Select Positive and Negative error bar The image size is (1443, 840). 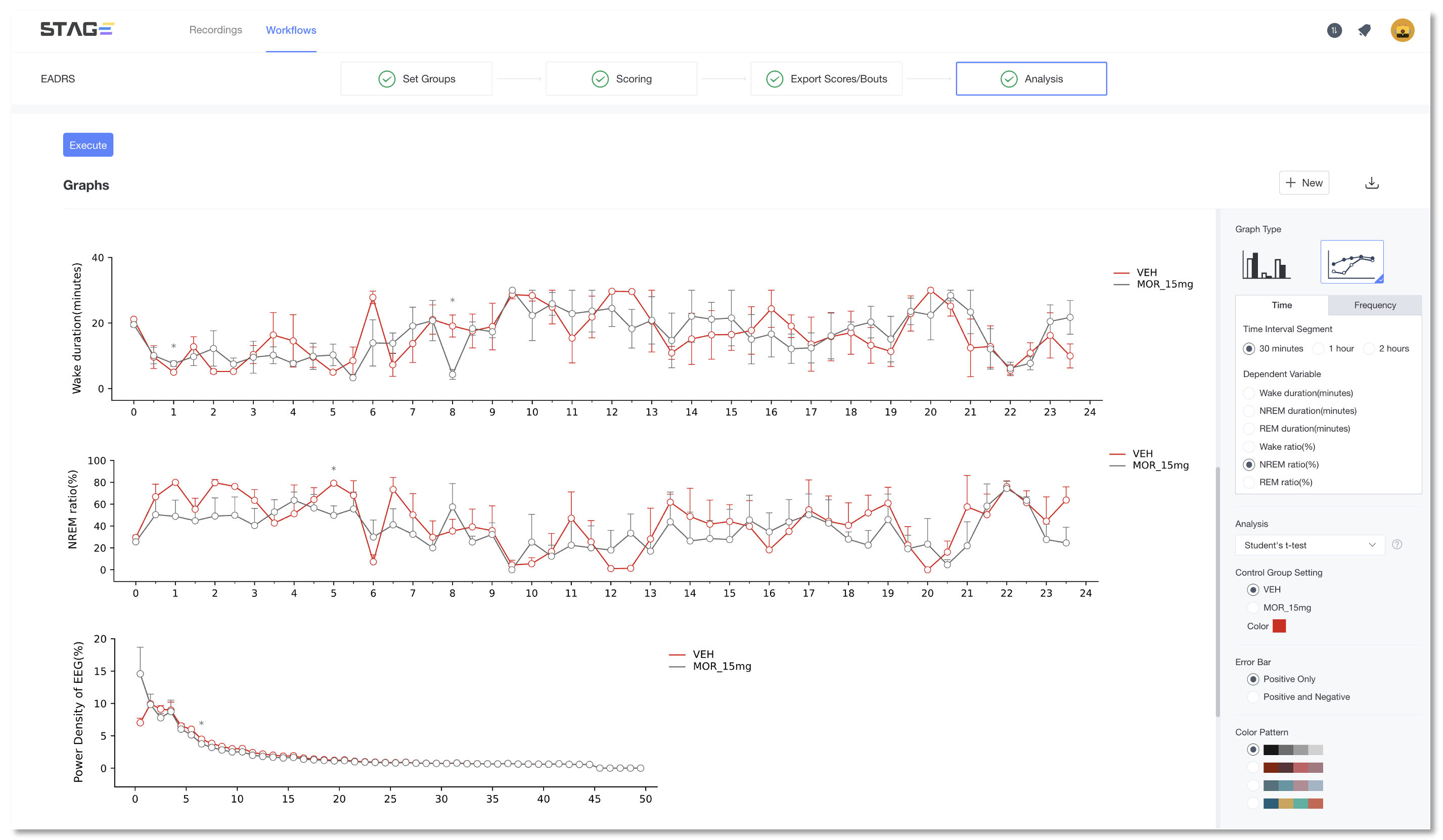click(1253, 697)
